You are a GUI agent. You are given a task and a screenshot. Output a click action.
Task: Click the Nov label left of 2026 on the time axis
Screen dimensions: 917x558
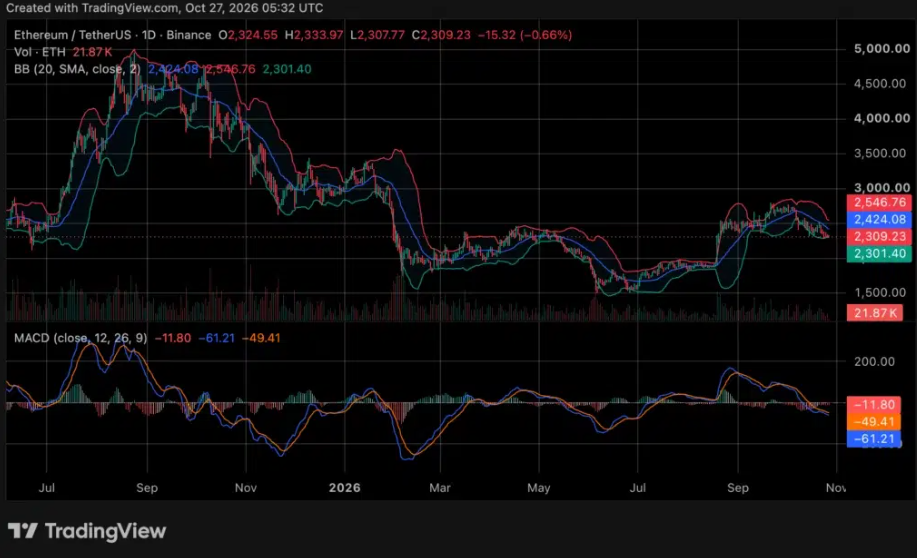pos(246,488)
